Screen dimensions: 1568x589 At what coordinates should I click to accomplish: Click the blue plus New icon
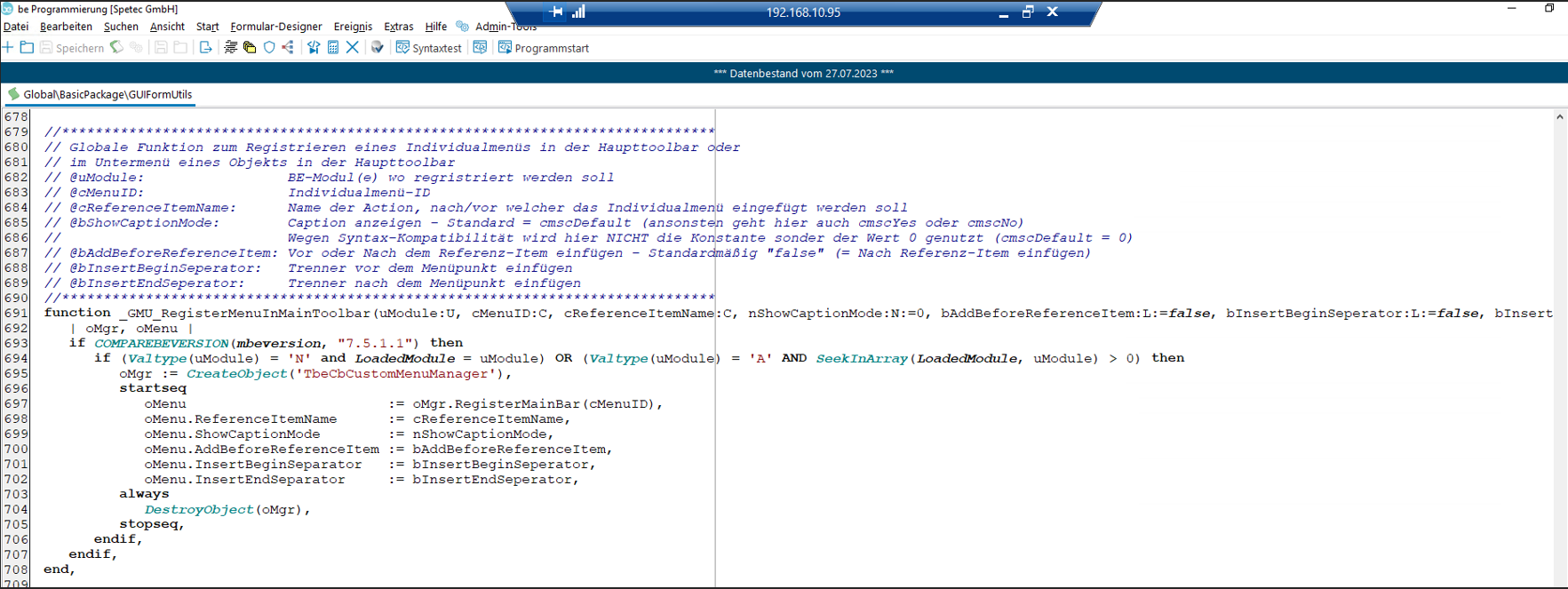tap(8, 48)
